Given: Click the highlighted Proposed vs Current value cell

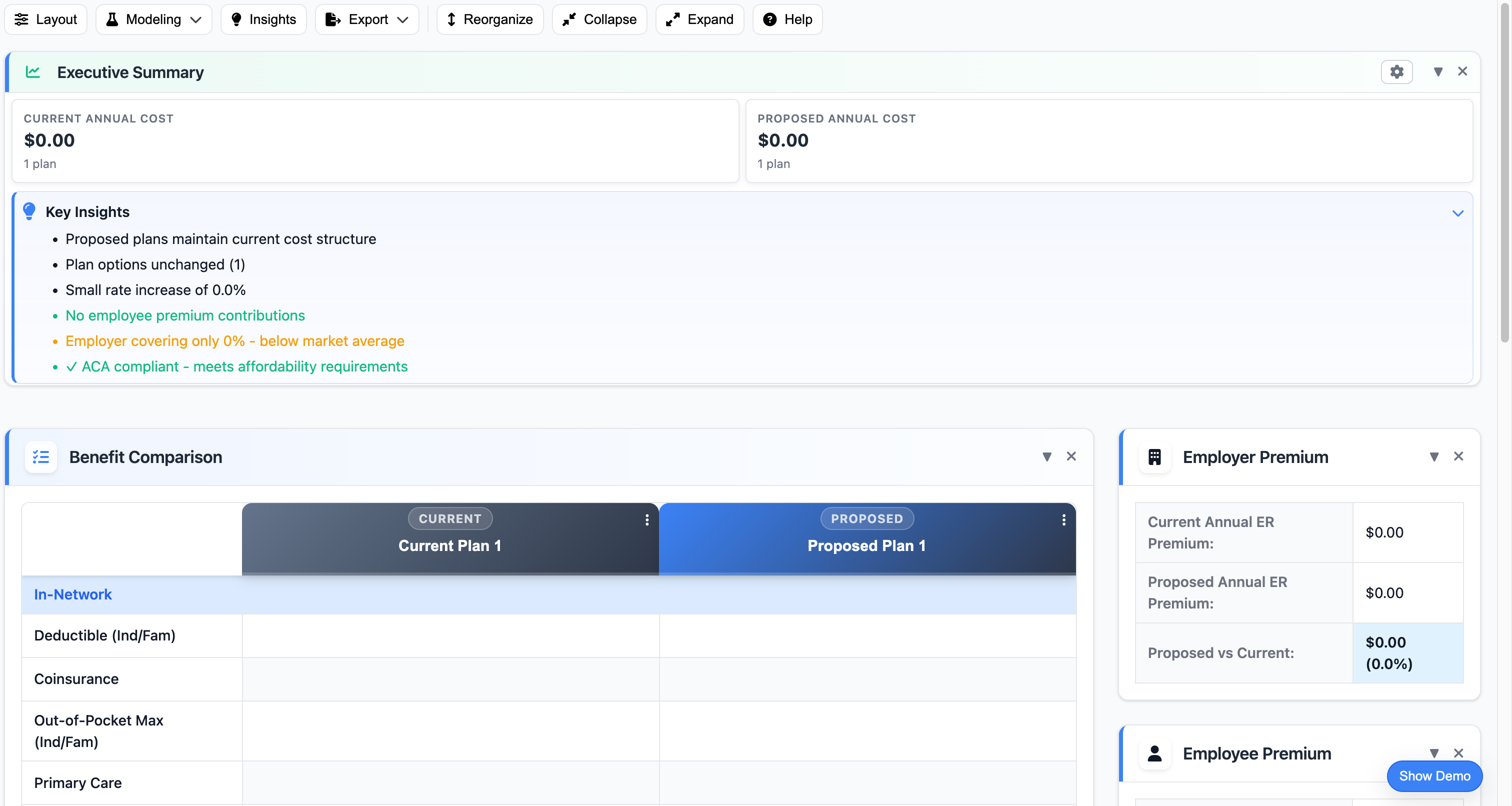Looking at the screenshot, I should (1407, 653).
